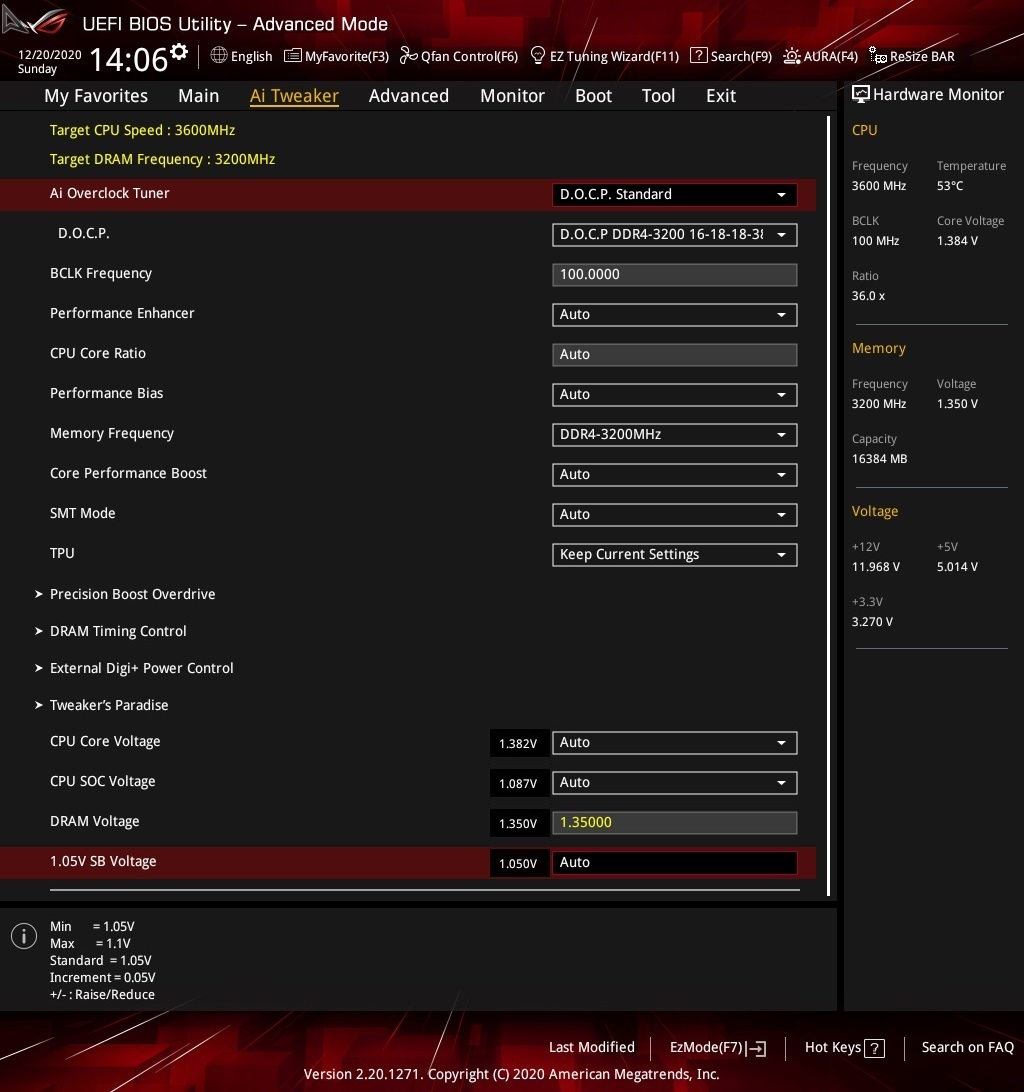
Task: Click the Hot Keys question mark icon
Action: tap(874, 1048)
